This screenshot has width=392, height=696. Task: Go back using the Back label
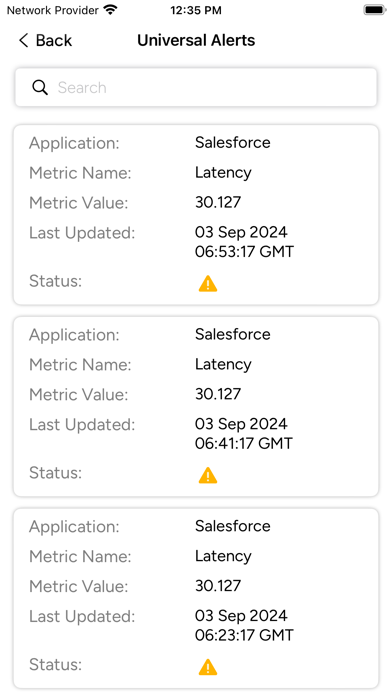54,40
